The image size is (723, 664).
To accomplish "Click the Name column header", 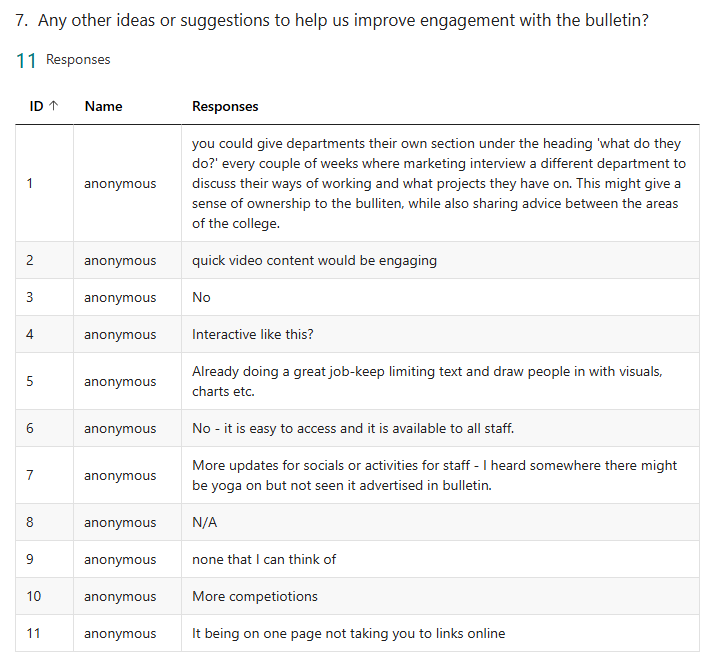I will coord(103,106).
